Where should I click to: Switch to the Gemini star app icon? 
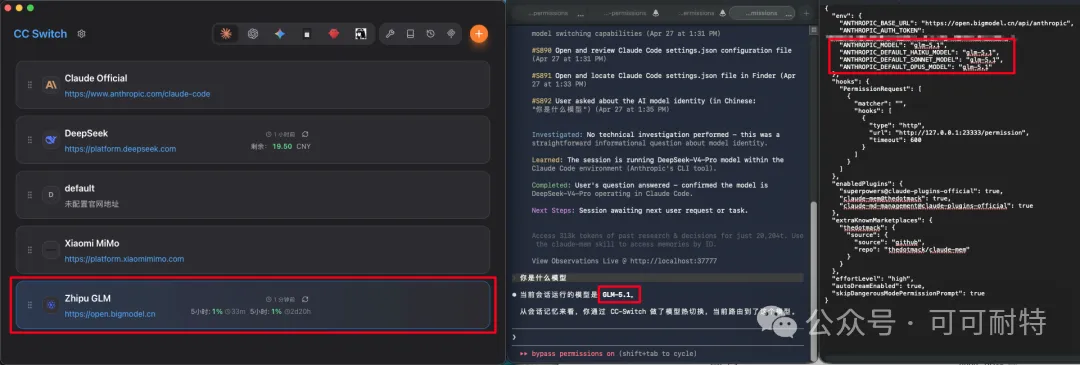[280, 33]
